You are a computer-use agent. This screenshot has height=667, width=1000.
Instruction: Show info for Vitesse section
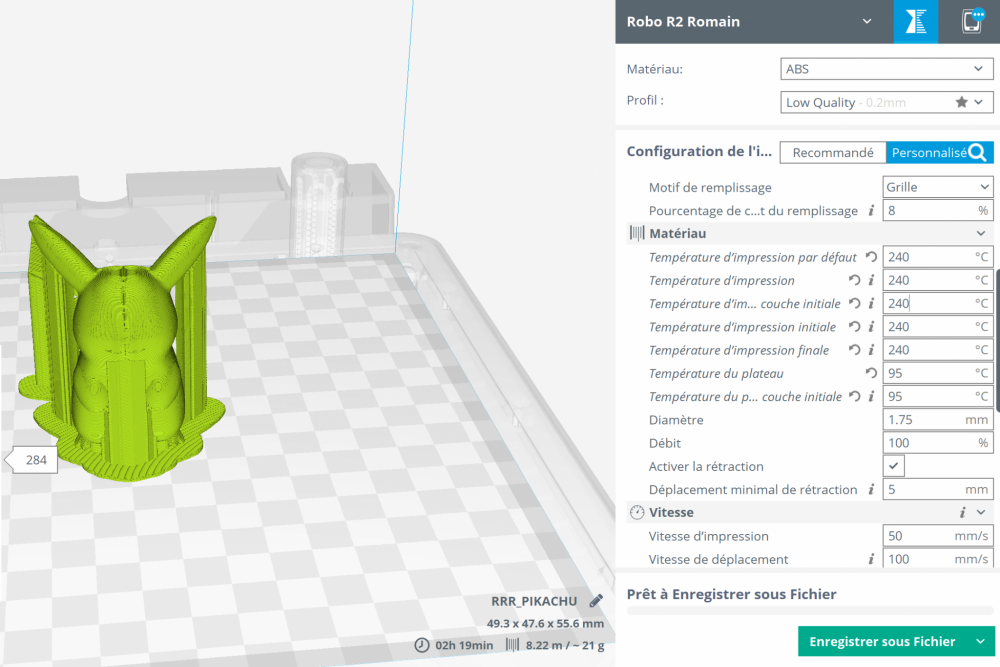pos(962,512)
